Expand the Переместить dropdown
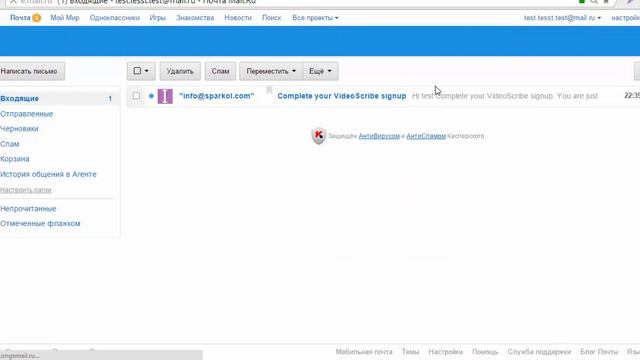The width and height of the screenshot is (640, 360). (x=271, y=71)
